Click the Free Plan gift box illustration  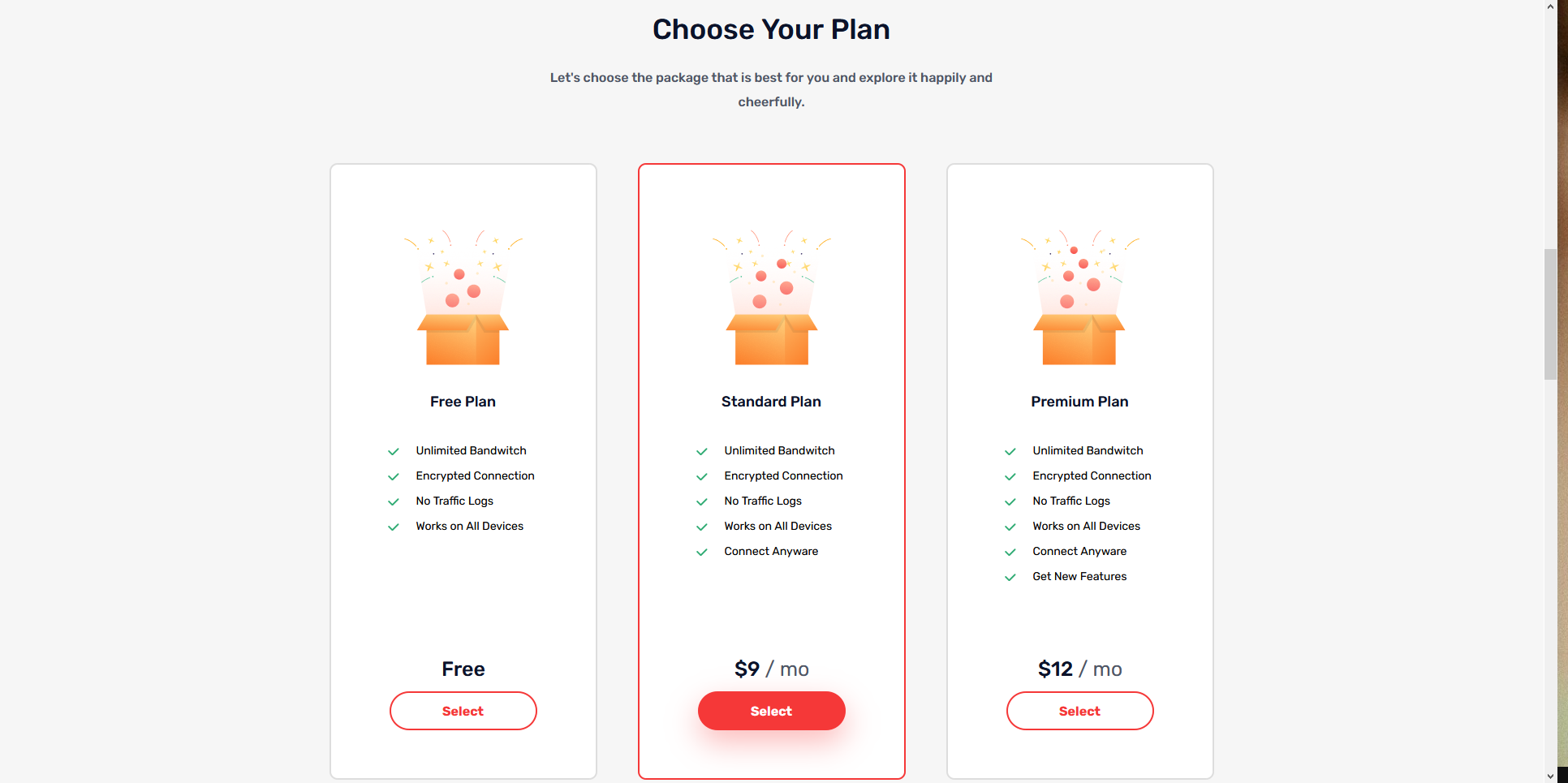[x=463, y=298]
